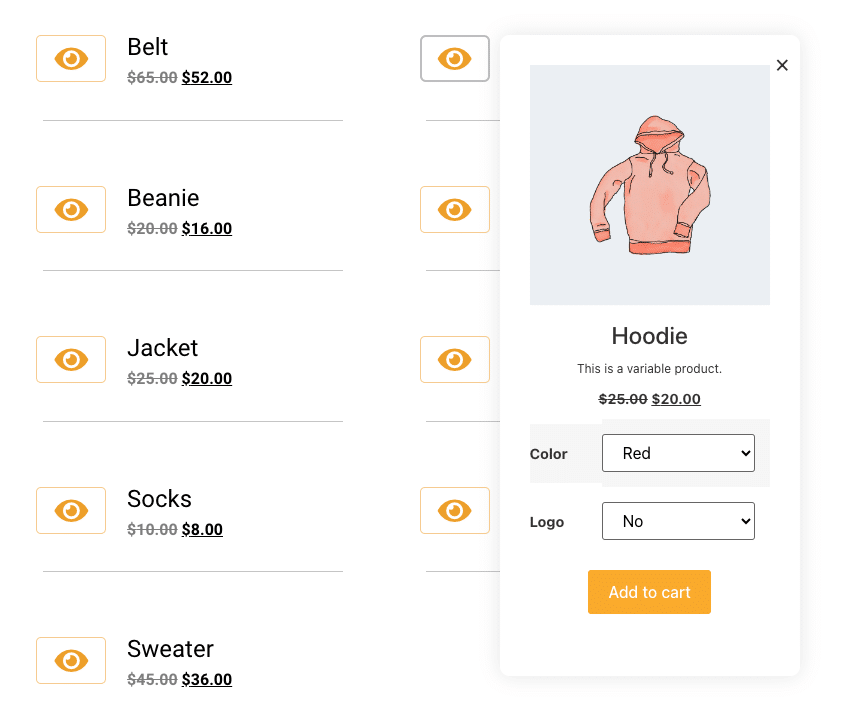Click the eye button in the second column's second row
This screenshot has width=848, height=712.
pyautogui.click(x=455, y=210)
